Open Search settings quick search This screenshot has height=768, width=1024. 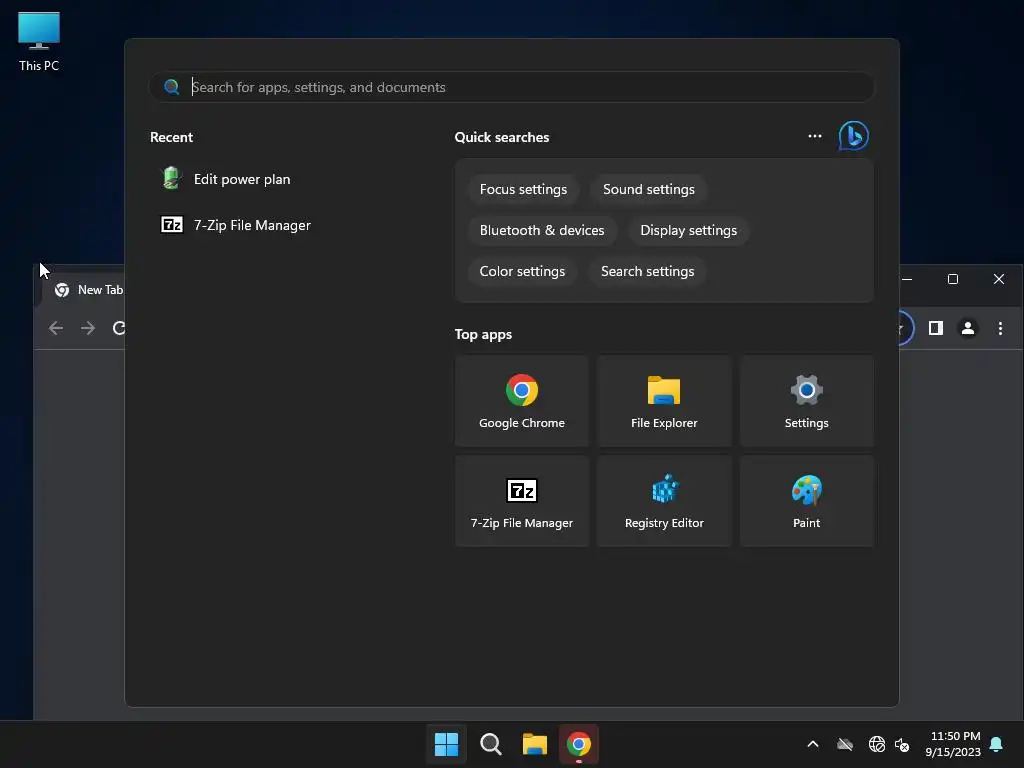point(647,272)
